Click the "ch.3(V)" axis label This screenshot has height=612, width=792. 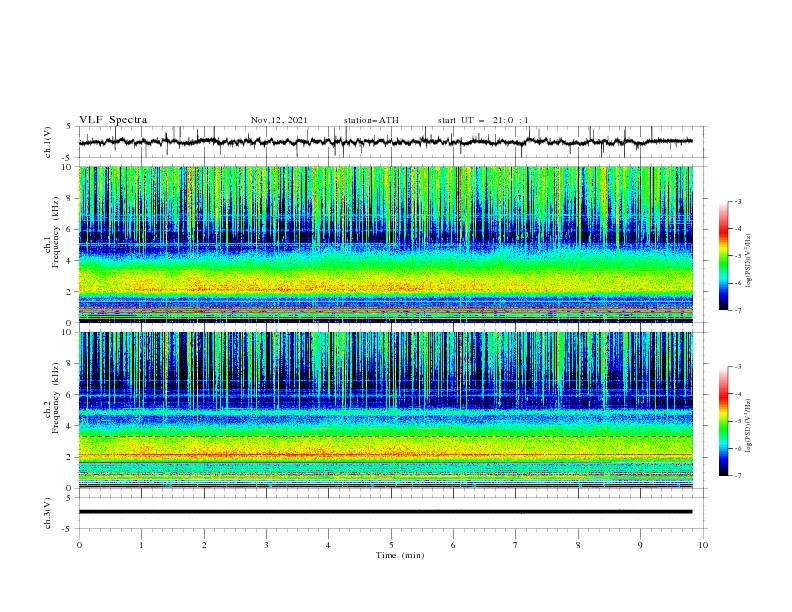48,513
